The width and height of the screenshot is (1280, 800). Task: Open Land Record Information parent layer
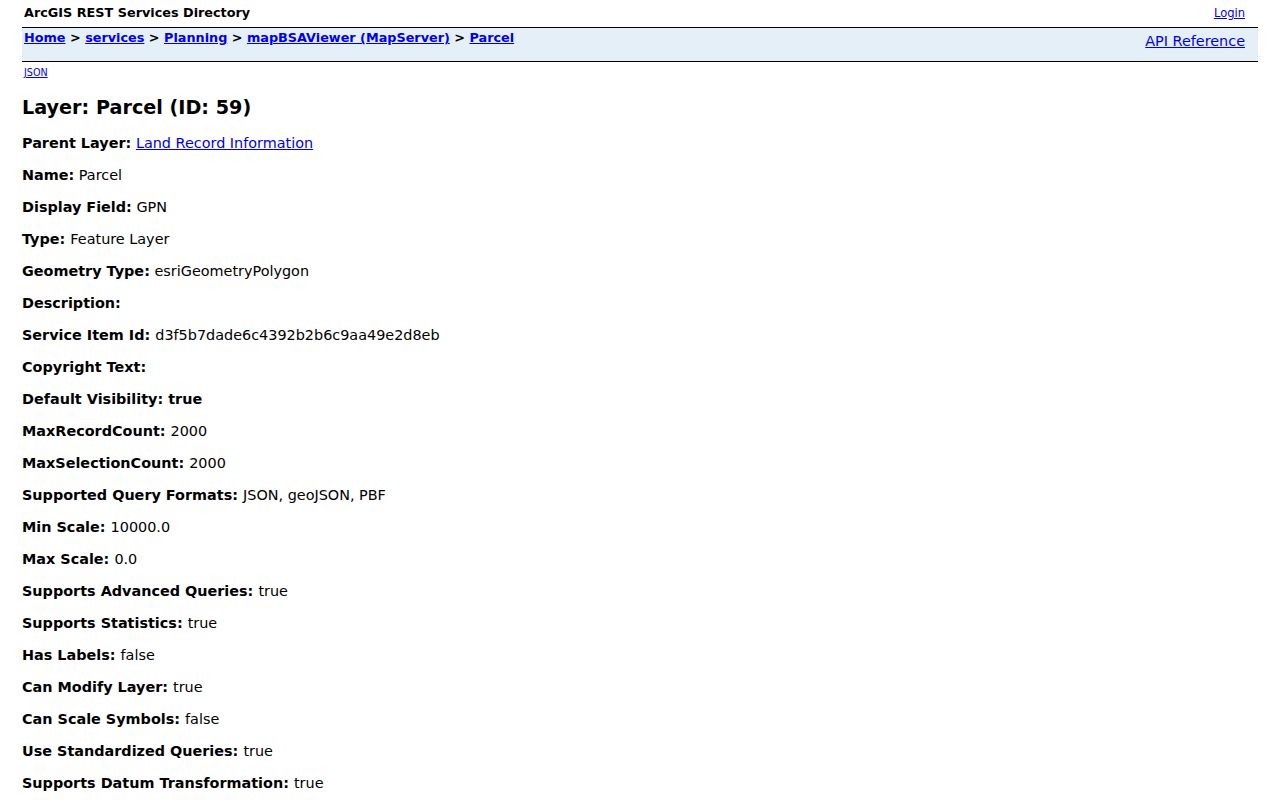pyautogui.click(x=224, y=143)
